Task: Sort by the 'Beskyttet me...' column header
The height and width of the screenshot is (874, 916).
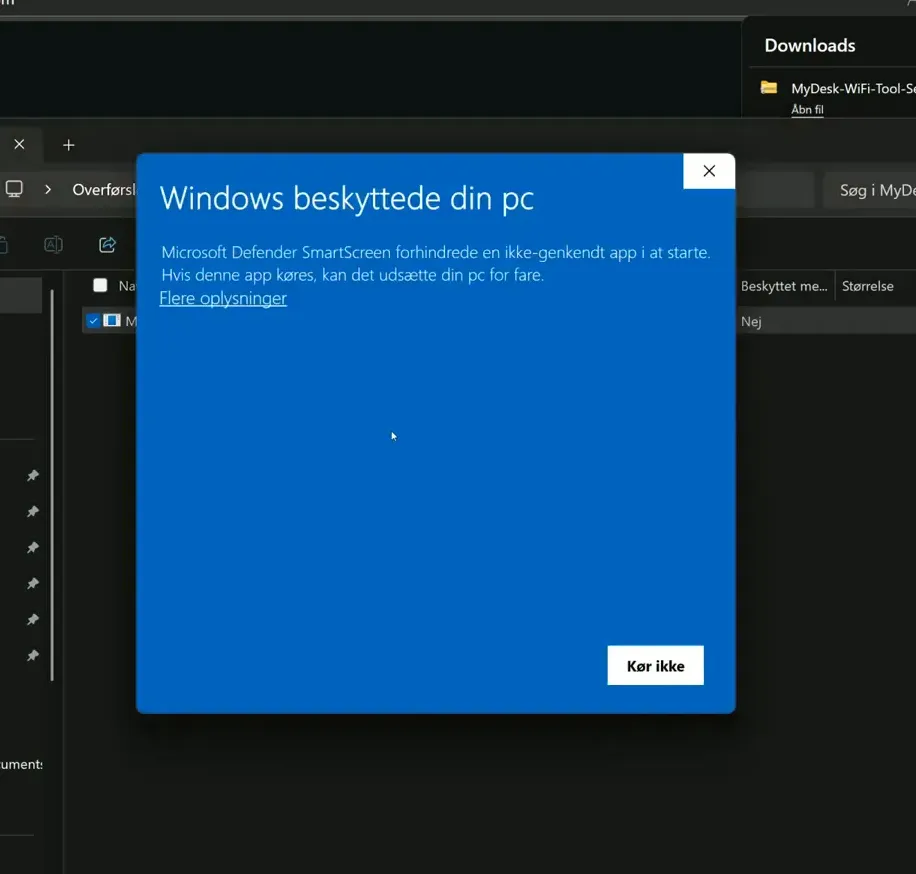Action: pos(784,286)
